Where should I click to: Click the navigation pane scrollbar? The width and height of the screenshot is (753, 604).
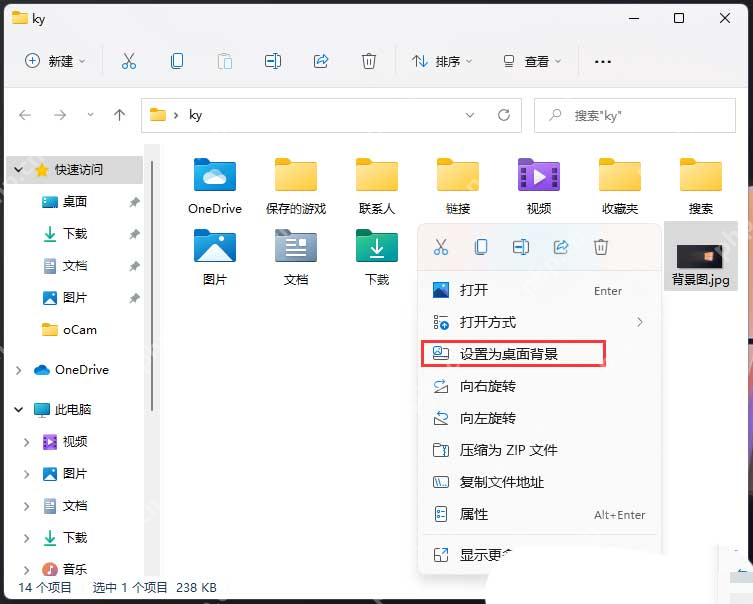pos(152,286)
